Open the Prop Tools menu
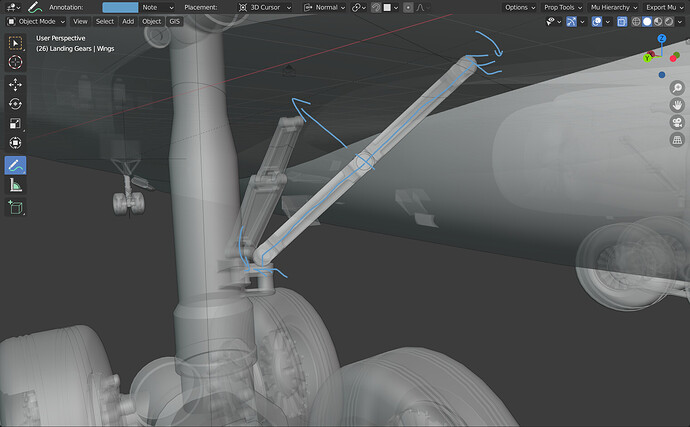The image size is (690, 427). click(x=563, y=7)
